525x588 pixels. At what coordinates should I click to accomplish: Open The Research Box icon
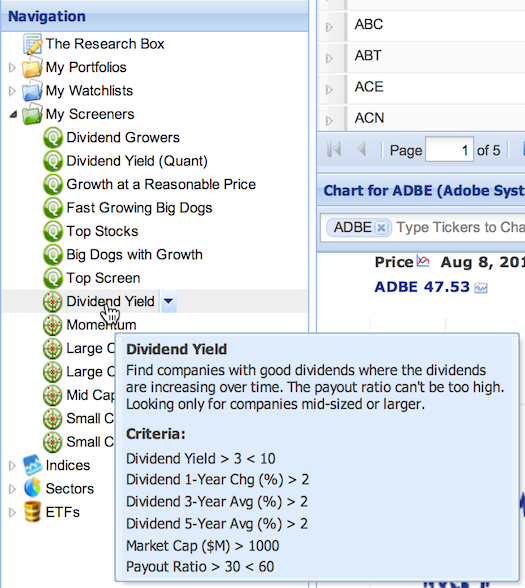(x=32, y=44)
